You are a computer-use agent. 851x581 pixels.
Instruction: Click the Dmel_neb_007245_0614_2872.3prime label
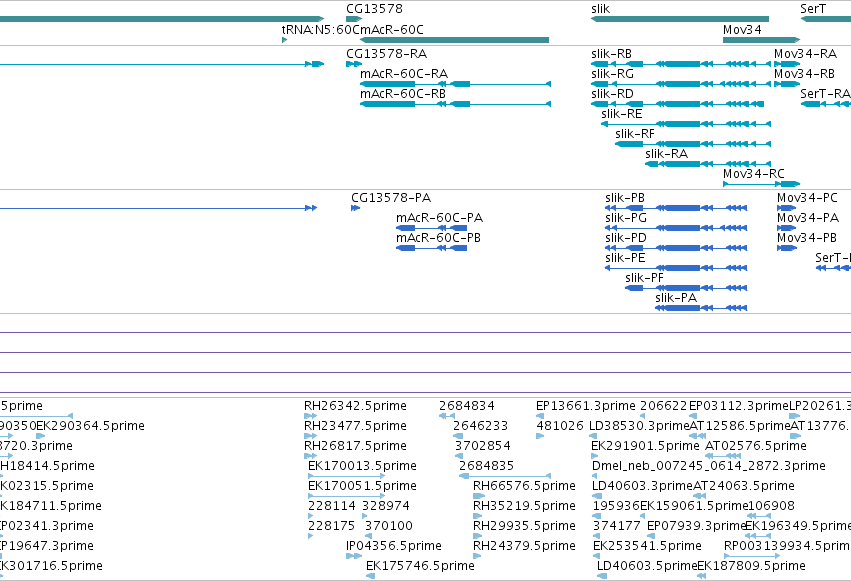pyautogui.click(x=709, y=466)
